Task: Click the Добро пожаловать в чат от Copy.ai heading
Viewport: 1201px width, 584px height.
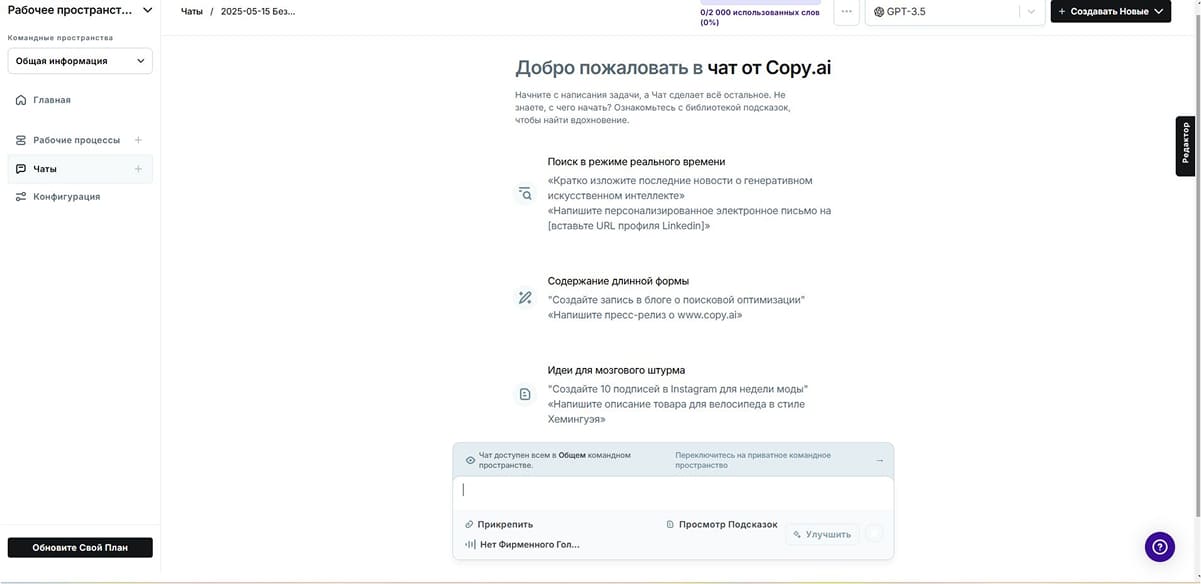Action: pyautogui.click(x=673, y=68)
